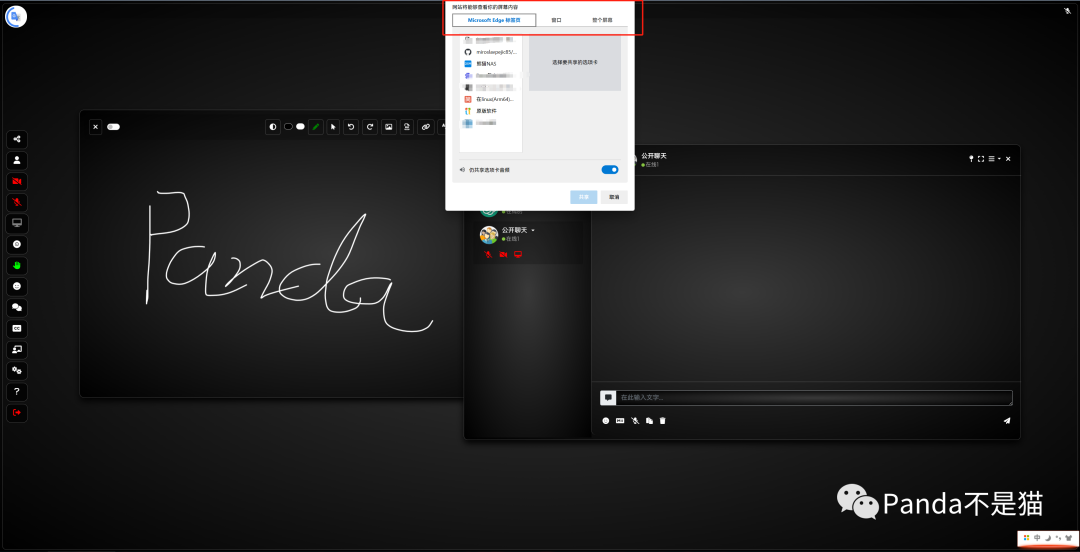
Task: Mute all via red mic icon under 公开聊天
Action: pos(488,254)
